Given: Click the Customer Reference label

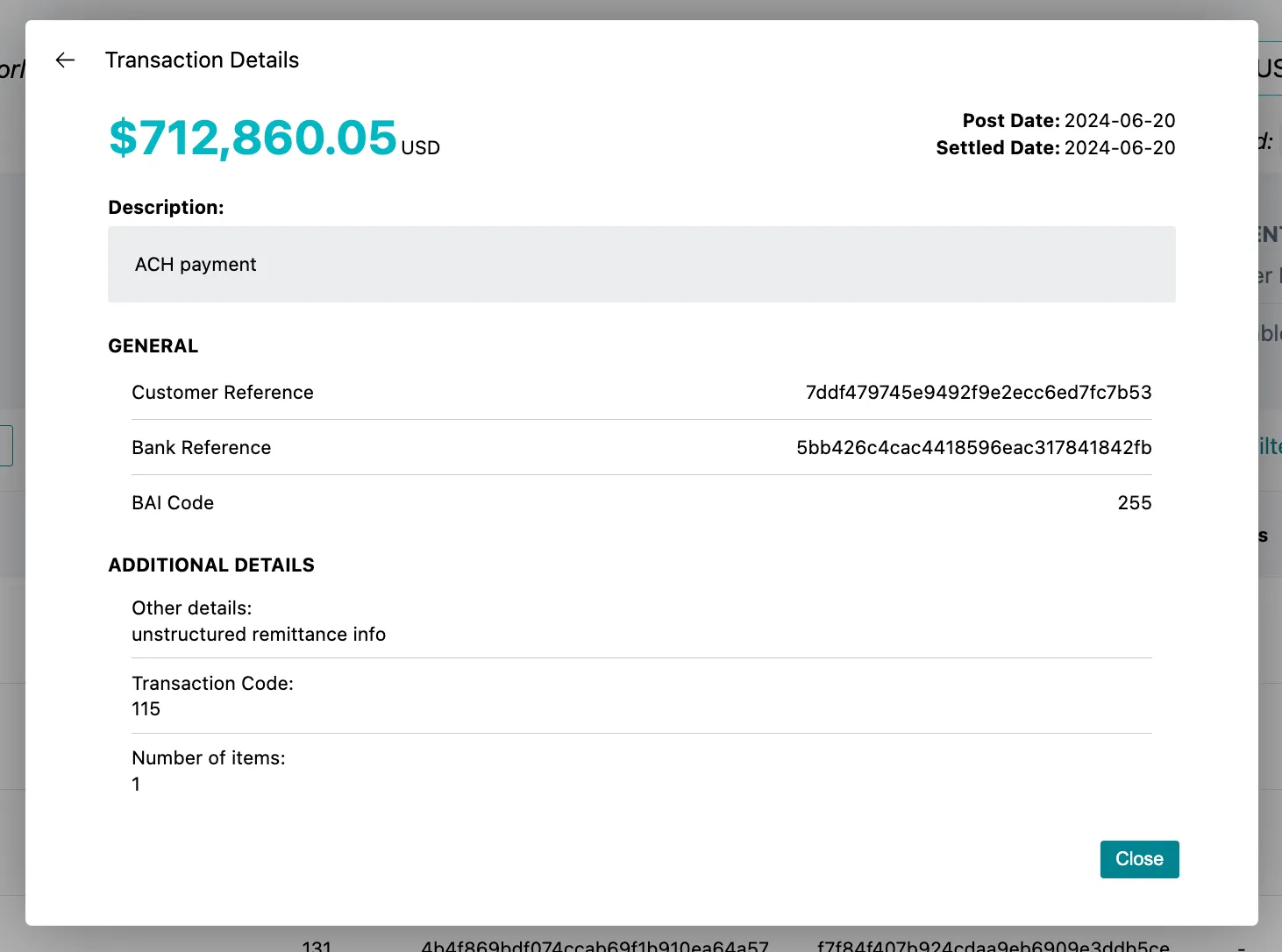Looking at the screenshot, I should coord(222,393).
